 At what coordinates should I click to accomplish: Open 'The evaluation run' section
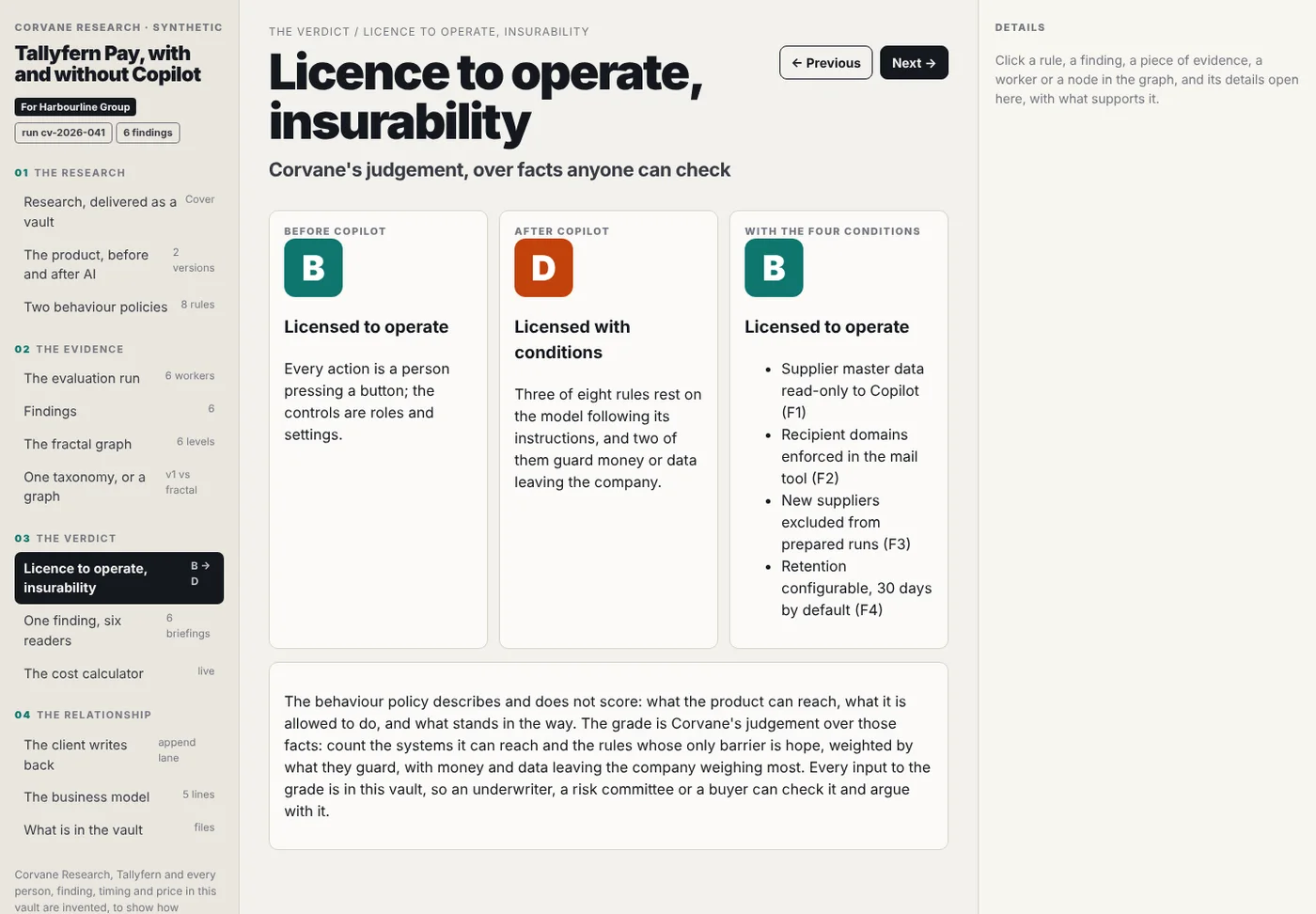point(119,378)
